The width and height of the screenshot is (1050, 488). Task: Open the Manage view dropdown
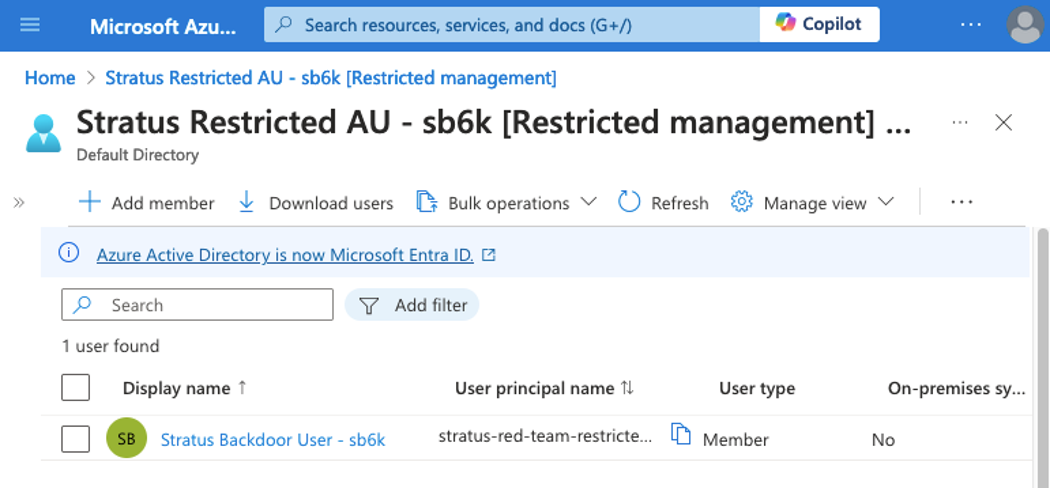(x=812, y=203)
